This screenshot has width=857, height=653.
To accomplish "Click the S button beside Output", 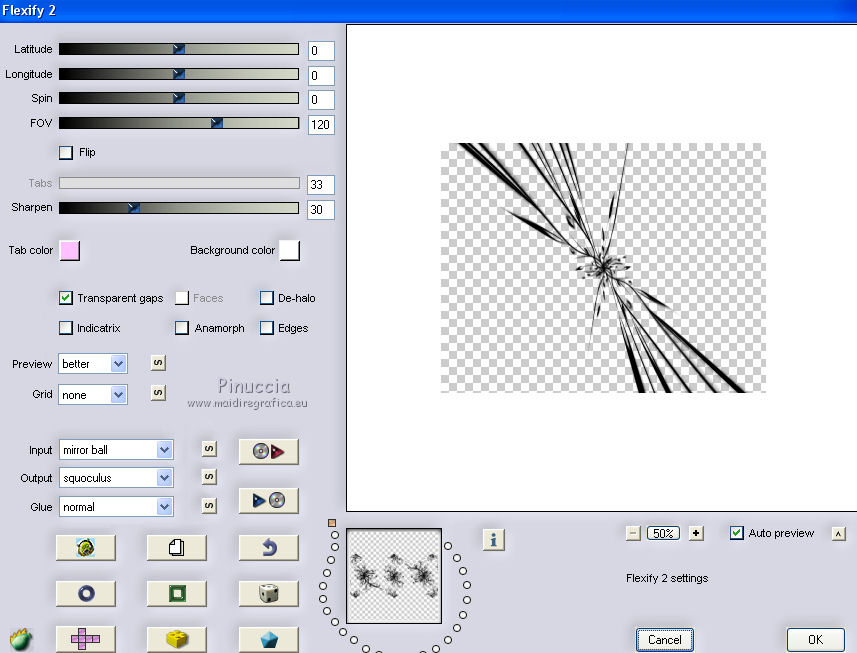I will 209,477.
